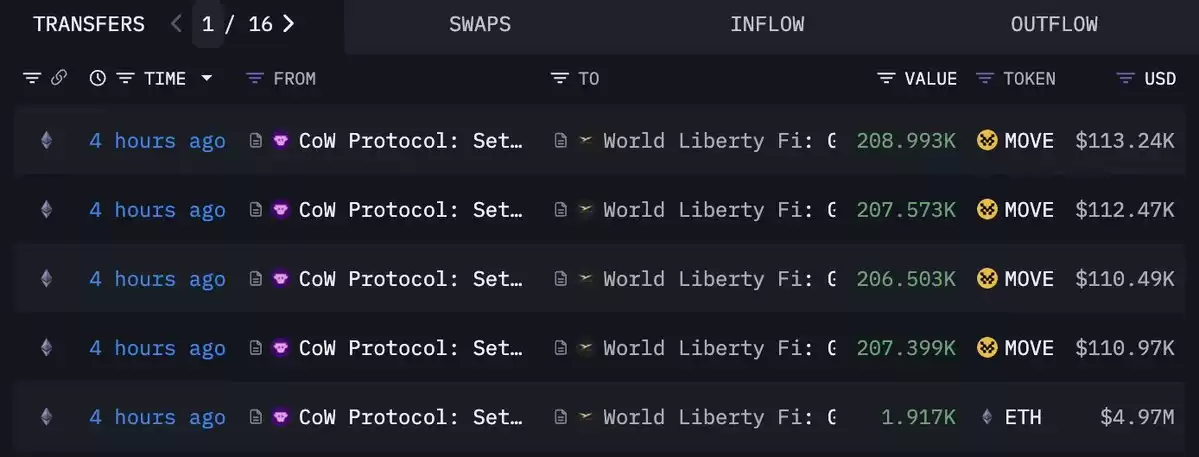This screenshot has width=1199, height=457.
Task: Click the chain link icon in header
Action: 58,78
